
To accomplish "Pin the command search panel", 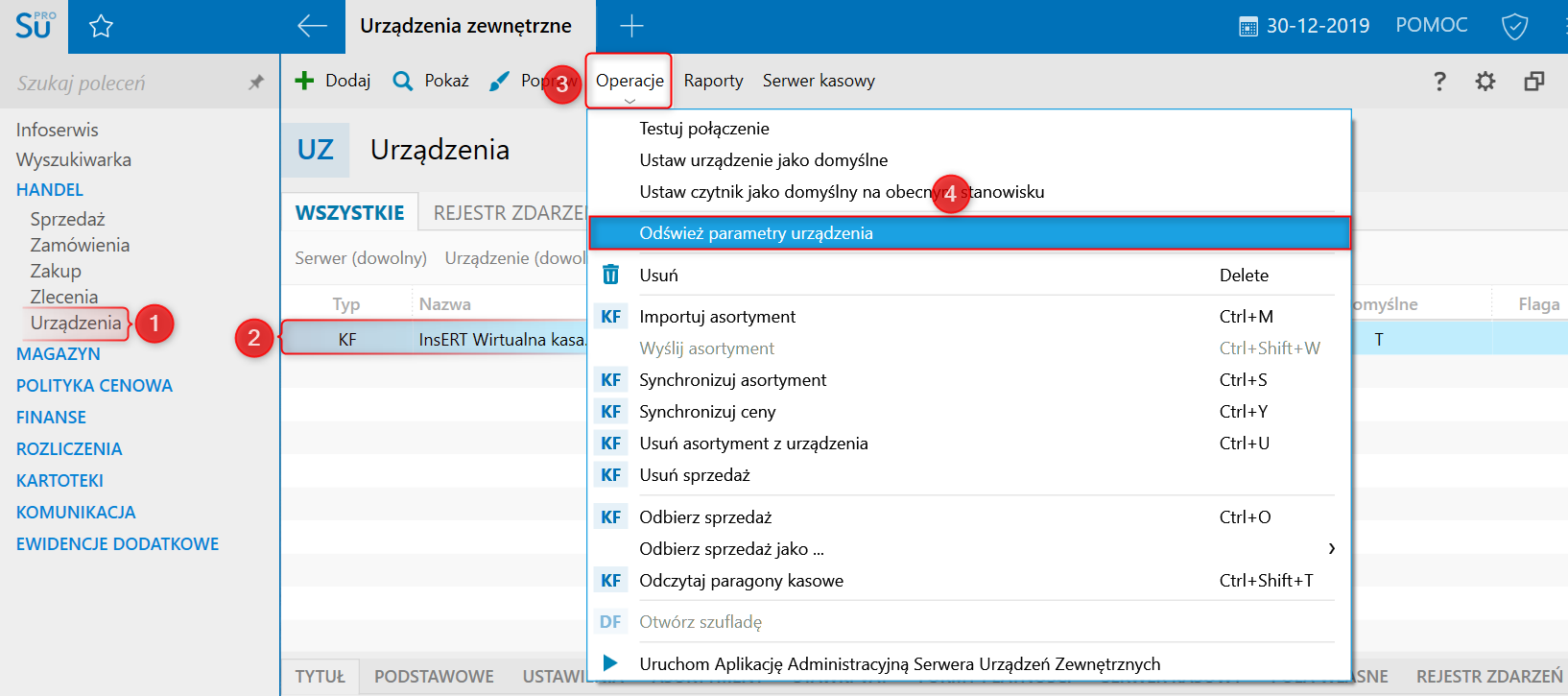I will pos(255,83).
